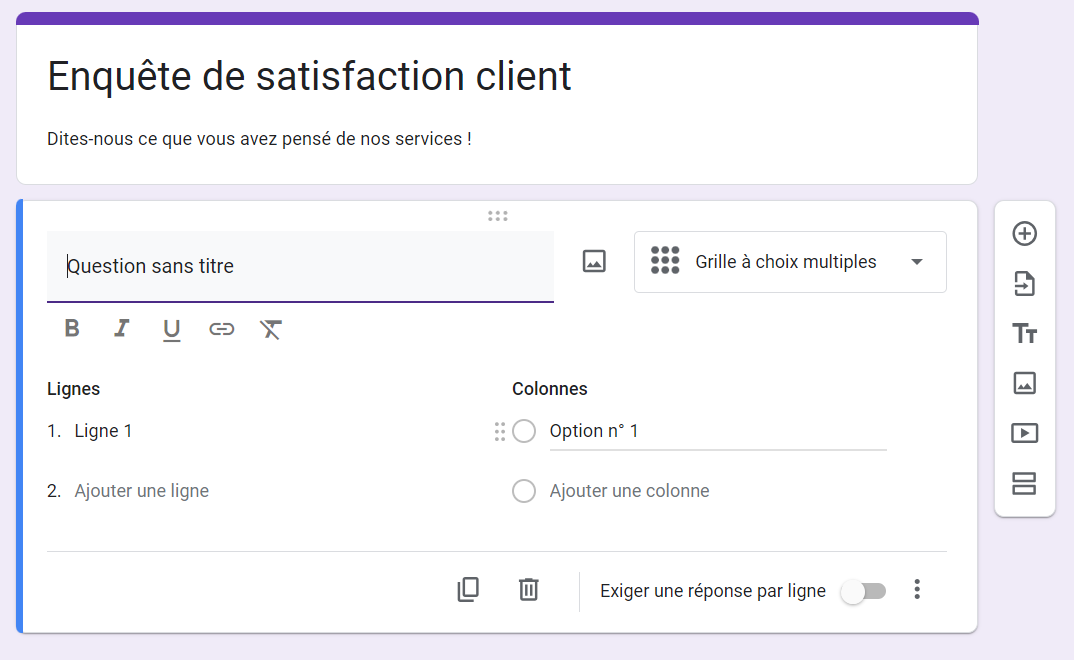Screen dimensions: 1074x660
Task: Add a title and description block
Action: click(1025, 334)
